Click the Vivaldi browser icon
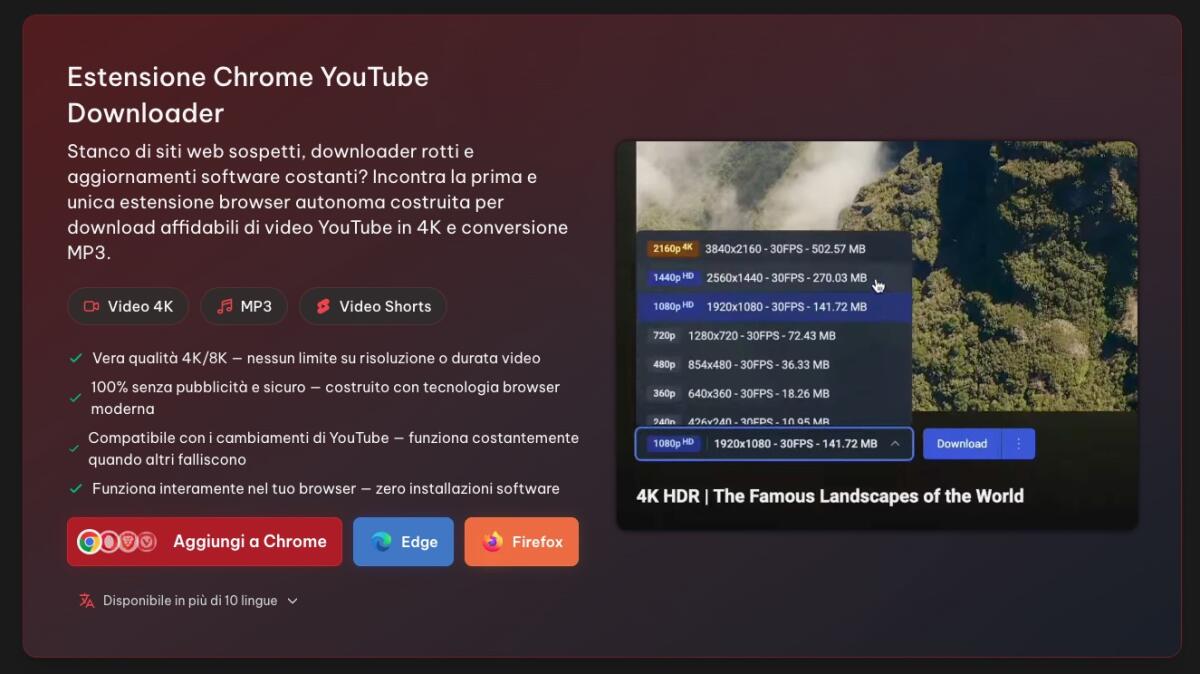Viewport: 1200px width, 674px height. coord(147,541)
